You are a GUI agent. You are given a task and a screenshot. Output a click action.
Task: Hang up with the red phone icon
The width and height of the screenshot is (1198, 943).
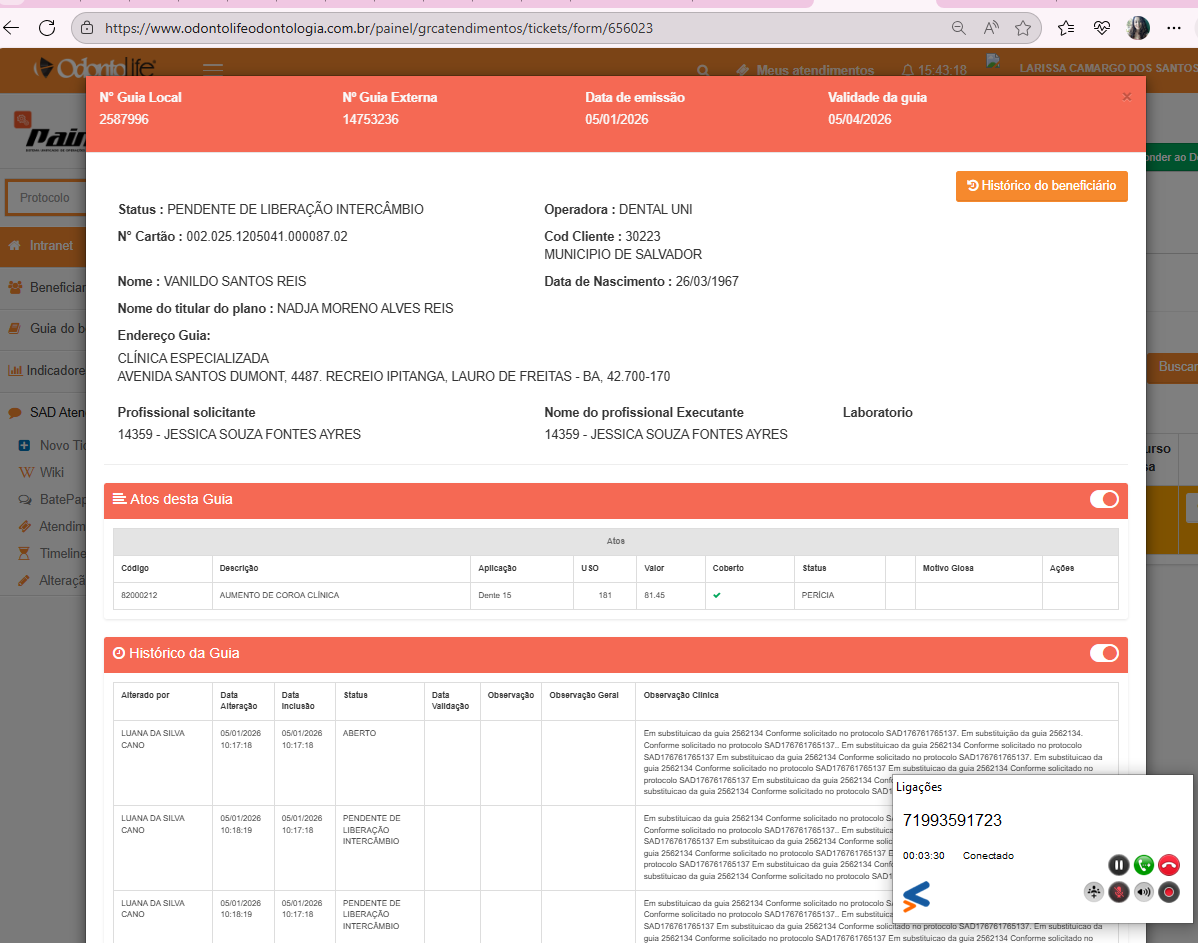click(1169, 865)
